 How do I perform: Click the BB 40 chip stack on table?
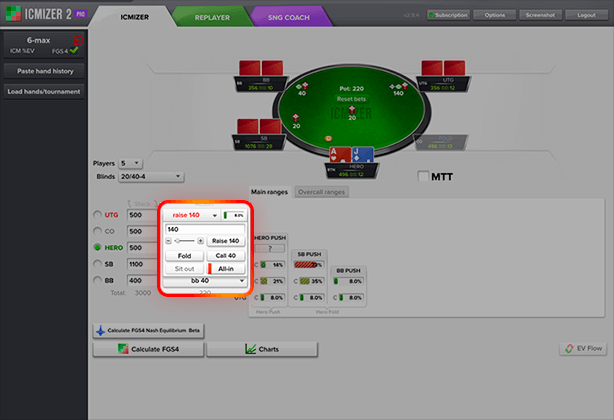(x=302, y=86)
